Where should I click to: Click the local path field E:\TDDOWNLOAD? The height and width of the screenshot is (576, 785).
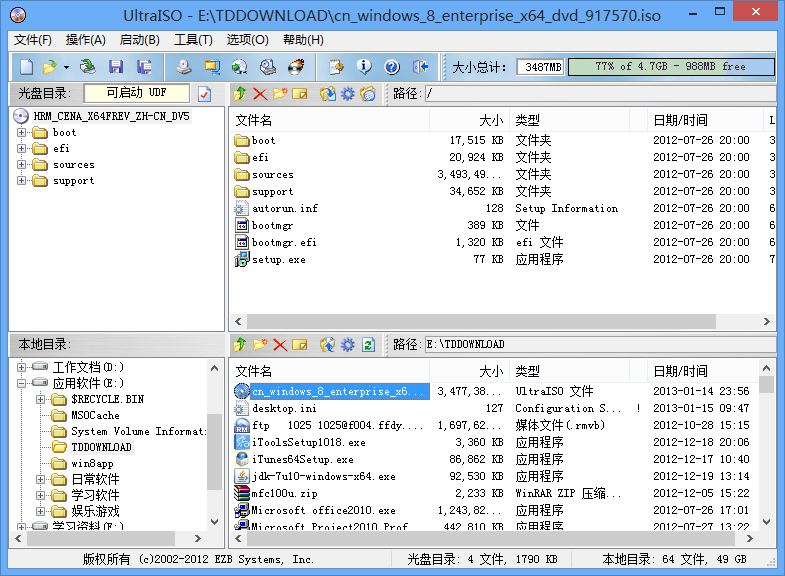600,345
